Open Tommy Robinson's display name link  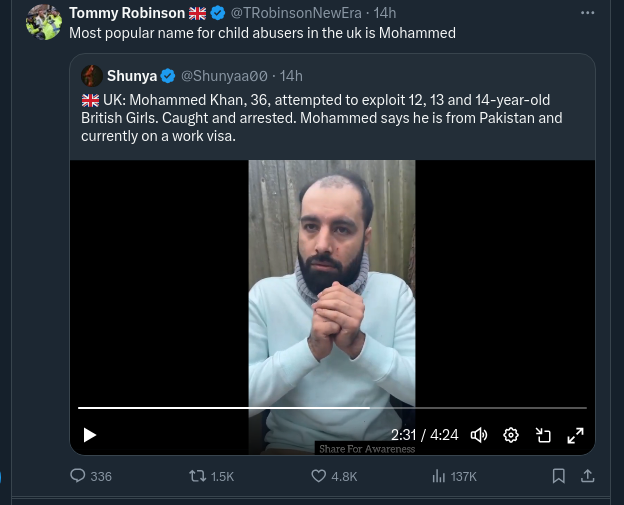pyautogui.click(x=127, y=13)
